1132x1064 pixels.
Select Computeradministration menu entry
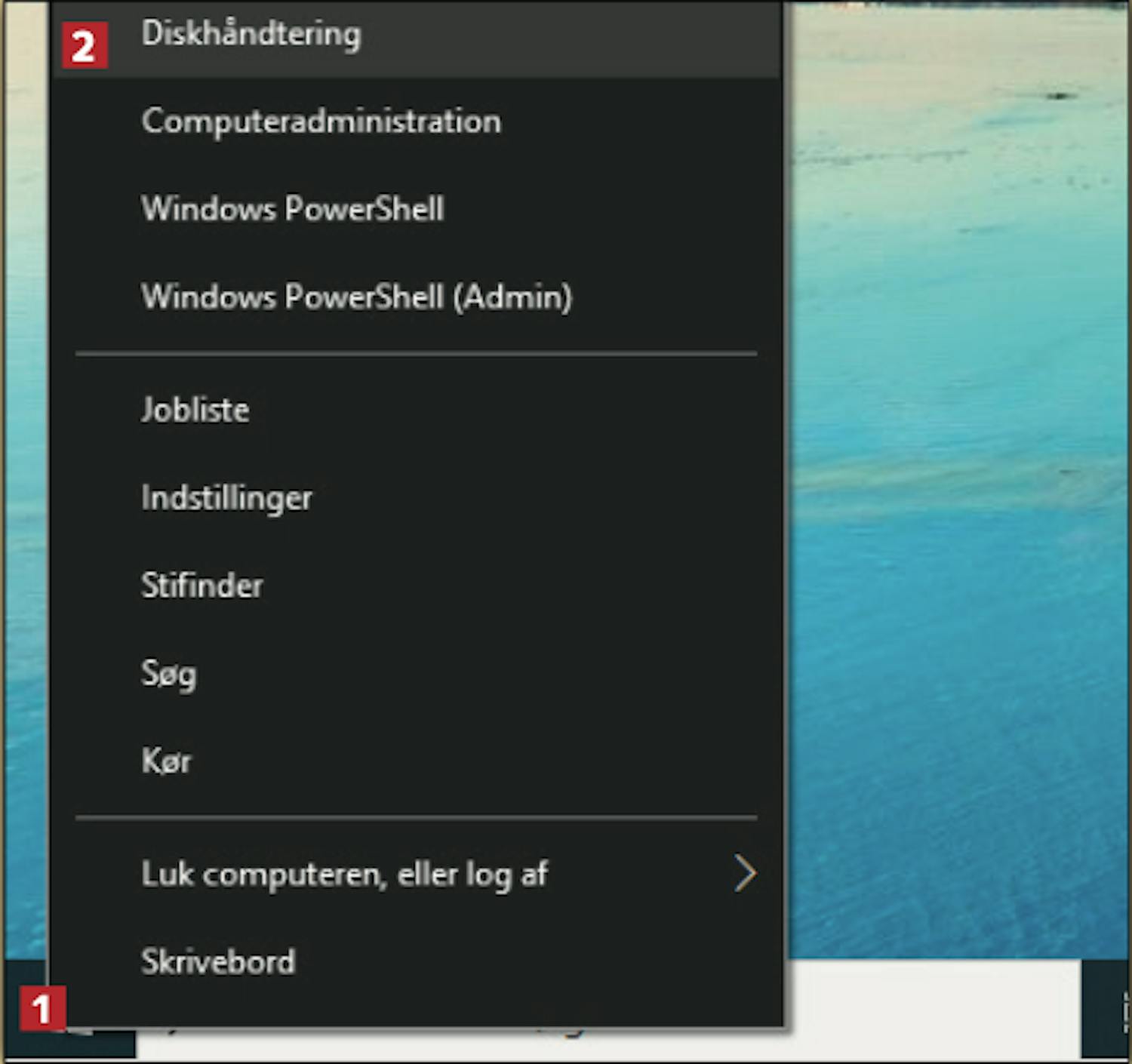click(417, 121)
